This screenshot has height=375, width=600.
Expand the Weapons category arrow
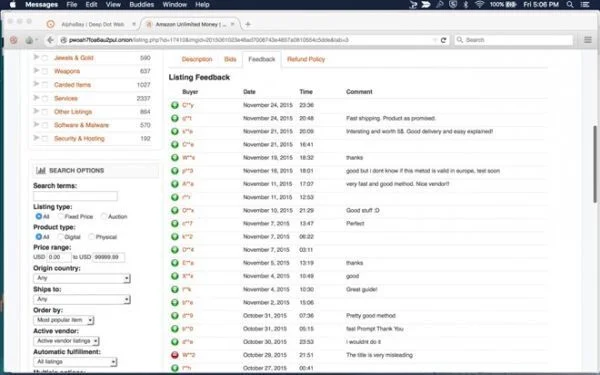pyautogui.click(x=36, y=71)
